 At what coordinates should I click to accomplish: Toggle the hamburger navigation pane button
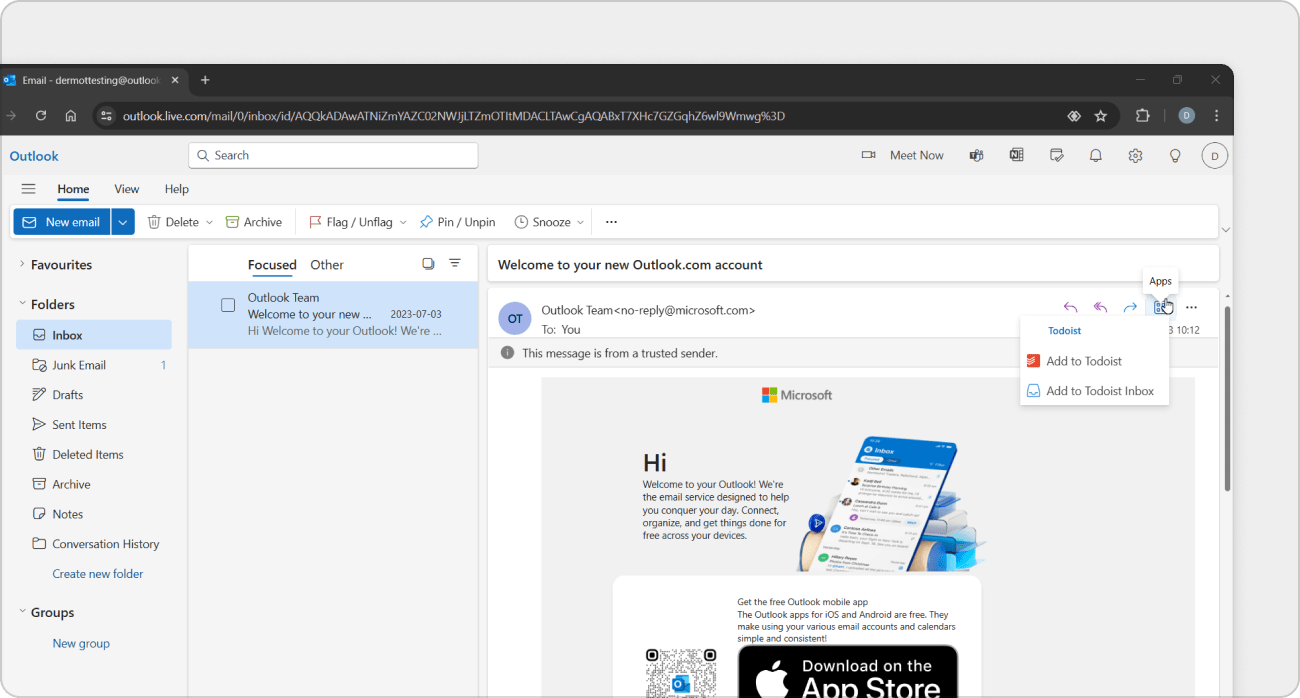(x=28, y=189)
